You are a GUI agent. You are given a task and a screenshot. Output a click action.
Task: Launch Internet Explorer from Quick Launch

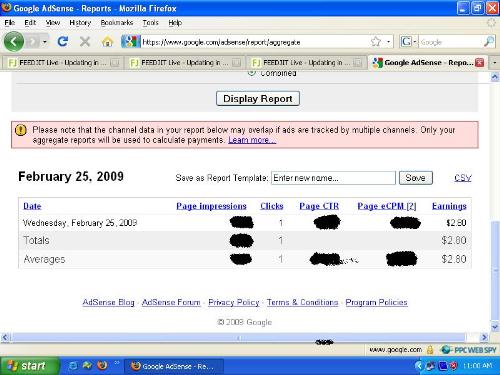[x=72, y=366]
